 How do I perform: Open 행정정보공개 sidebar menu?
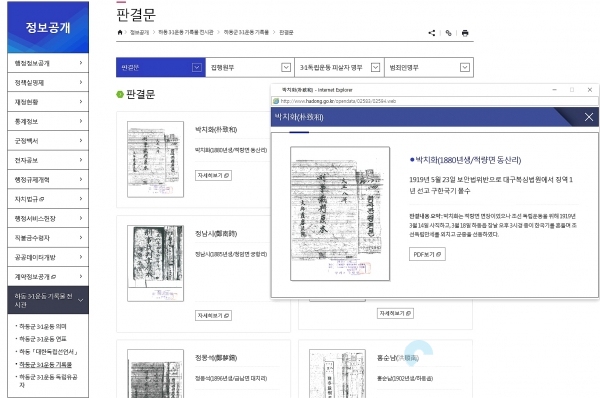click(48, 63)
